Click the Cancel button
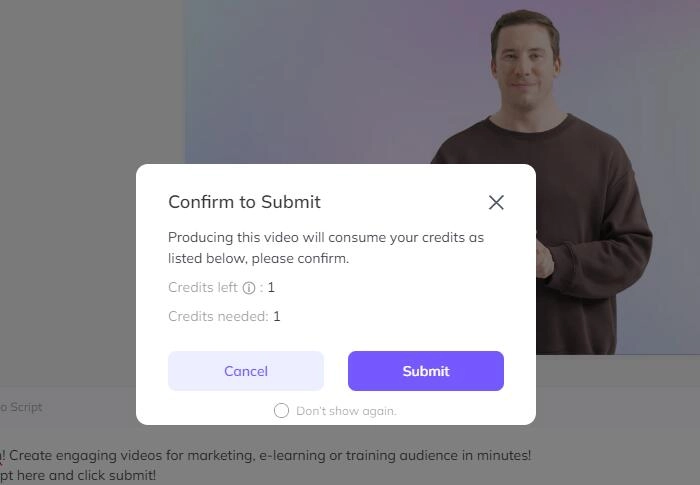700x485 pixels. click(x=246, y=371)
